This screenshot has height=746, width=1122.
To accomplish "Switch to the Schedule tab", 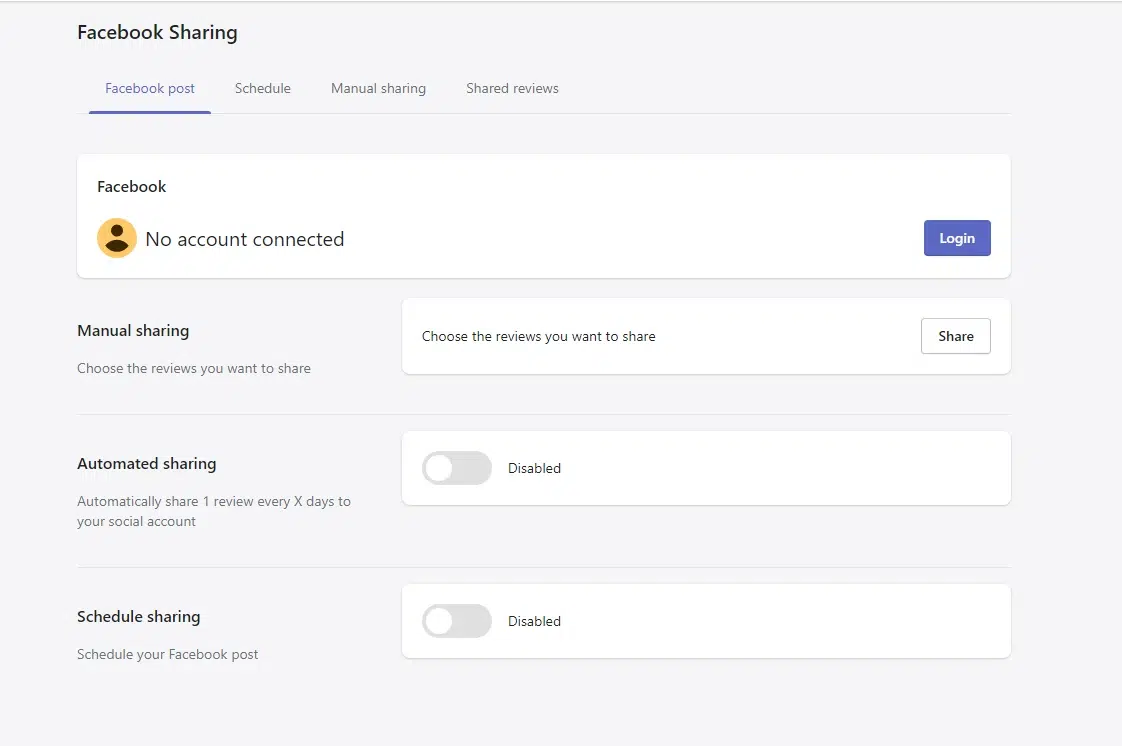I will click(262, 88).
